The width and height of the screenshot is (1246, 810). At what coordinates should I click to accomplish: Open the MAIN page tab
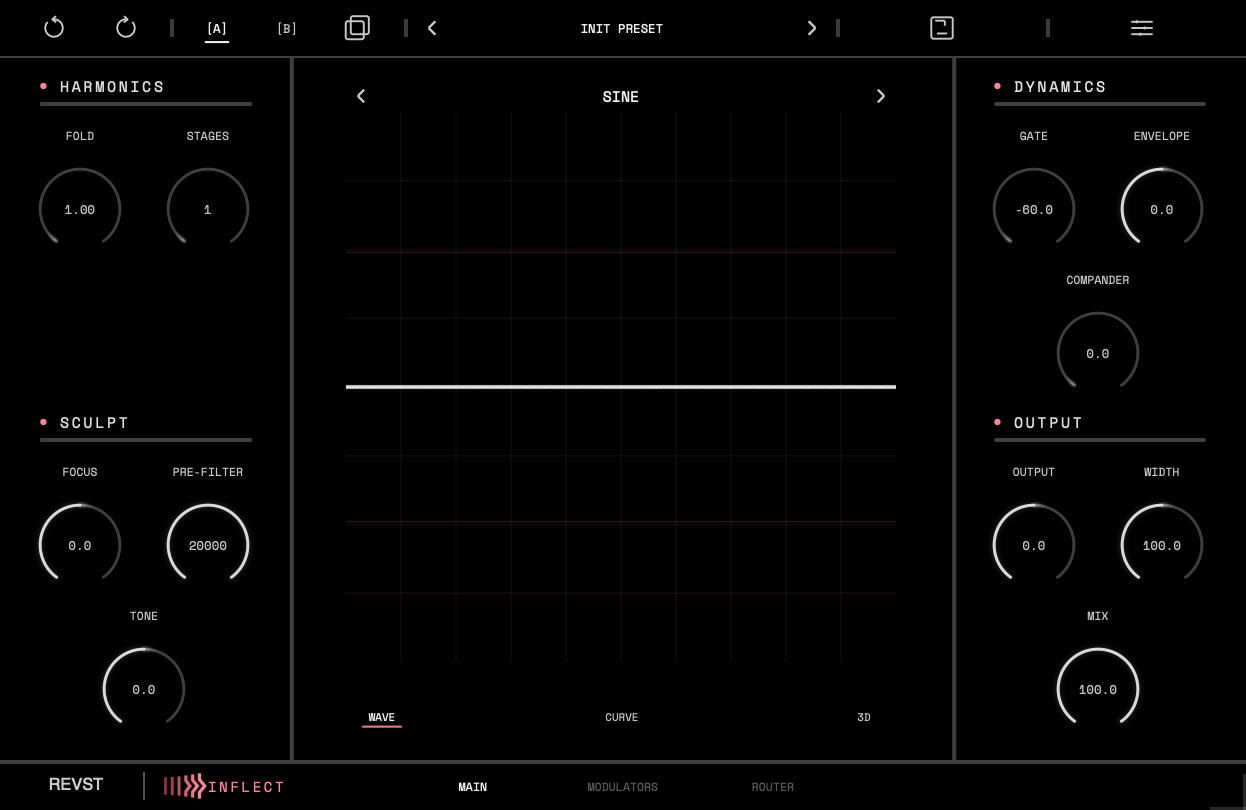[473, 787]
